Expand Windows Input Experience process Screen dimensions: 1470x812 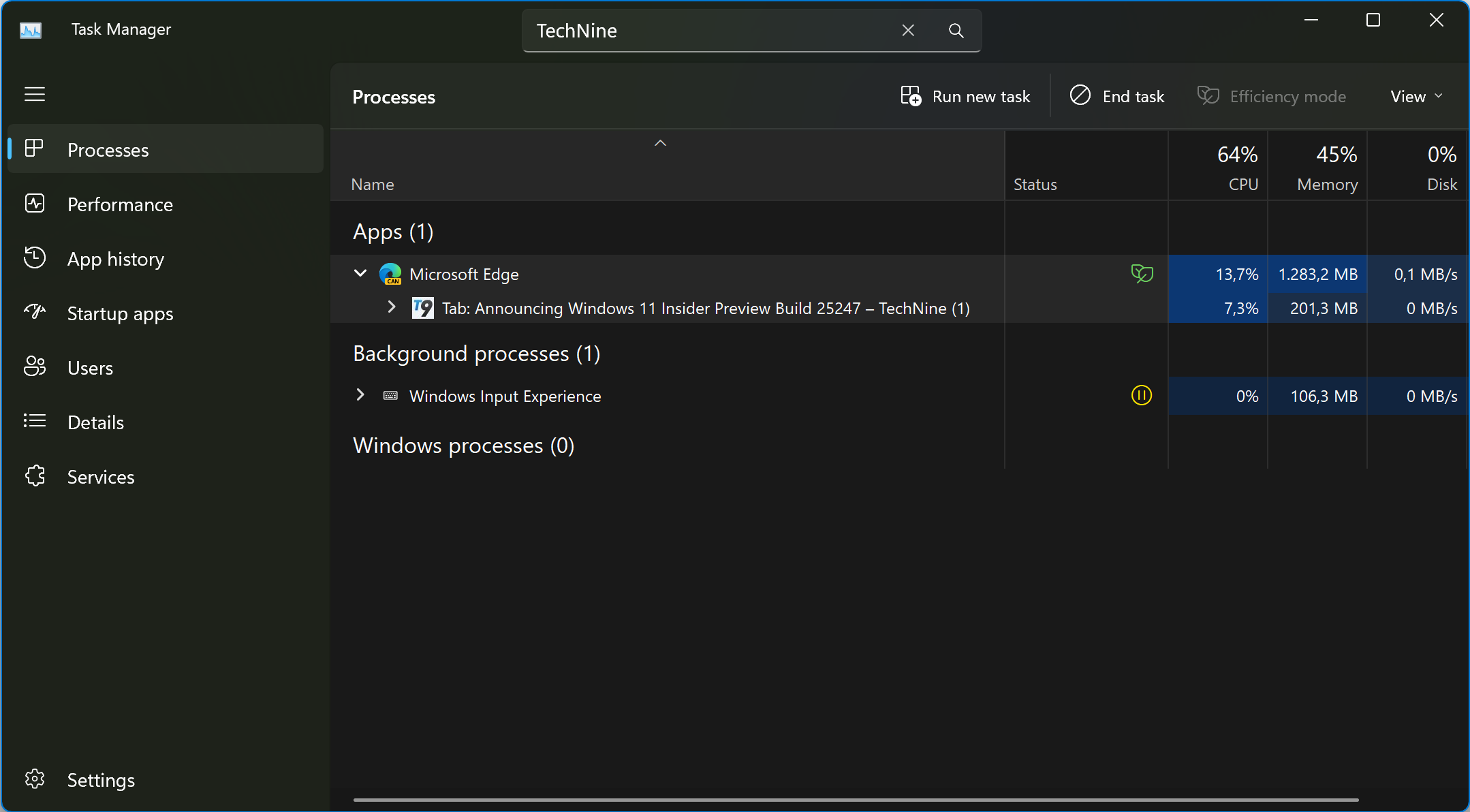360,395
